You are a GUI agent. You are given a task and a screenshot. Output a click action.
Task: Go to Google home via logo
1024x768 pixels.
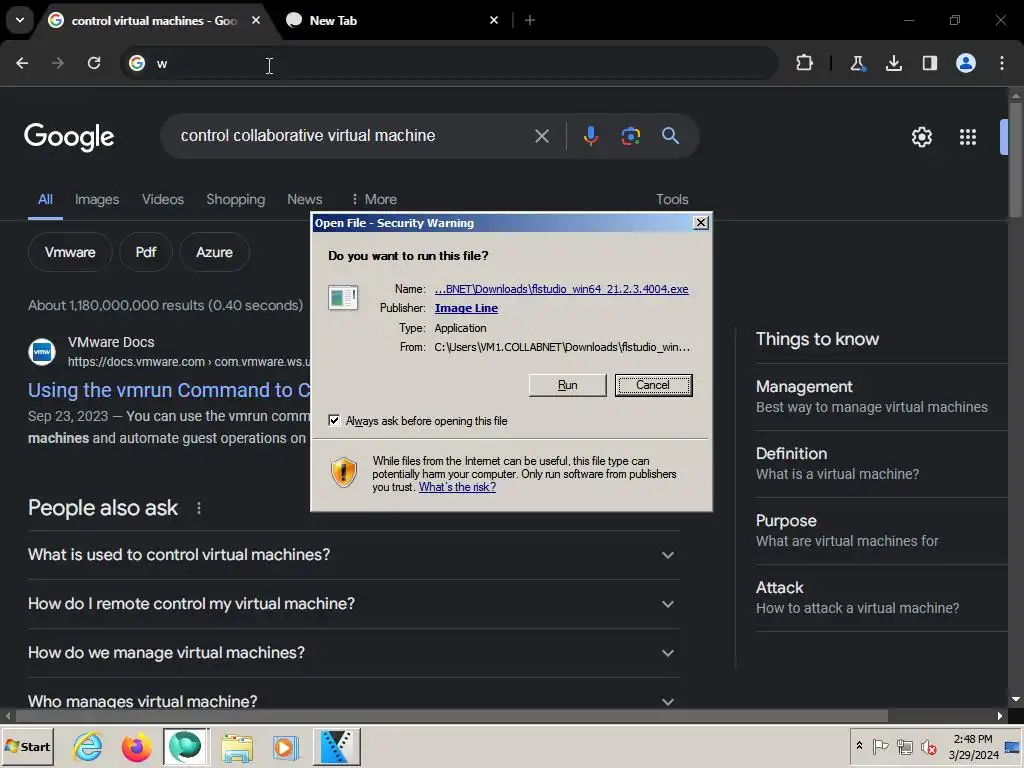click(69, 137)
